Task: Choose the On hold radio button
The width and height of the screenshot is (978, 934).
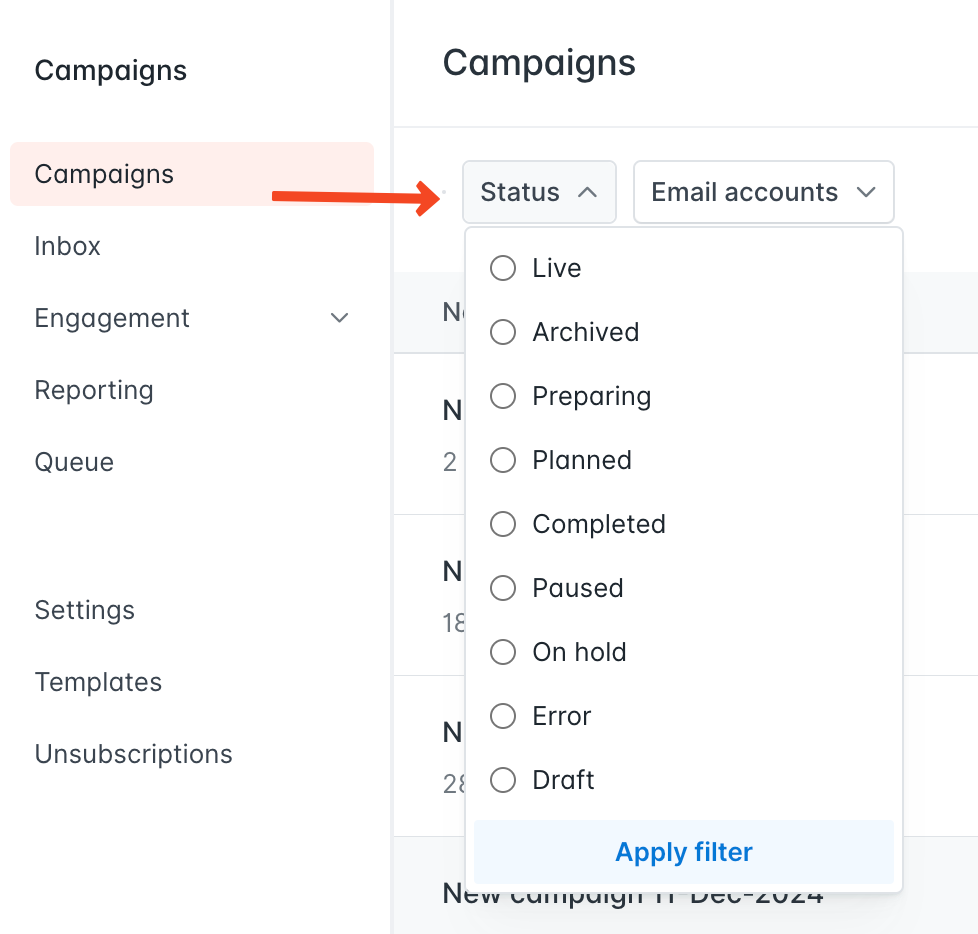Action: [503, 652]
